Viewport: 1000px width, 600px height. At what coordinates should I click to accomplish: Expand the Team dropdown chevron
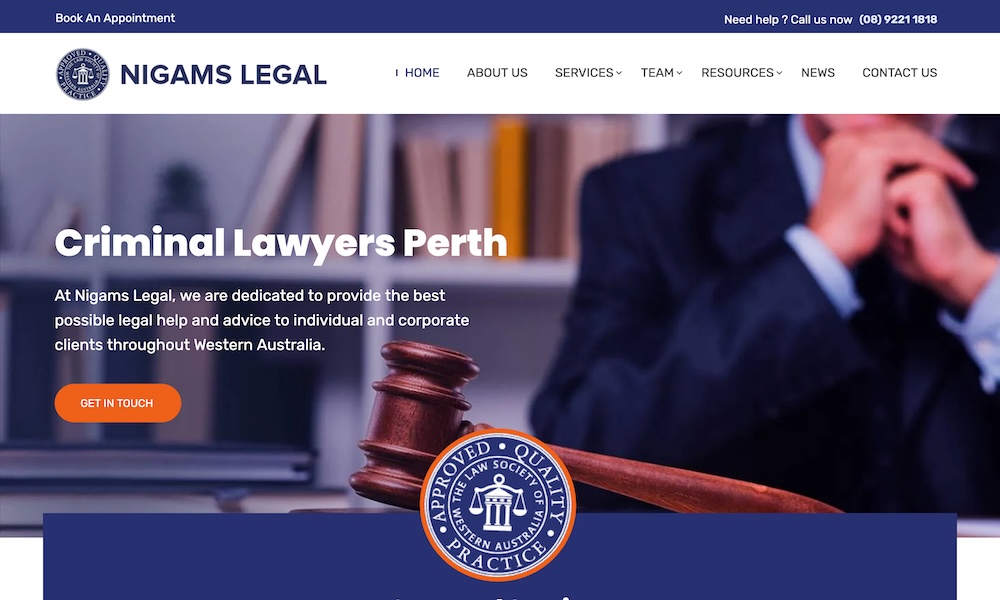coord(679,73)
